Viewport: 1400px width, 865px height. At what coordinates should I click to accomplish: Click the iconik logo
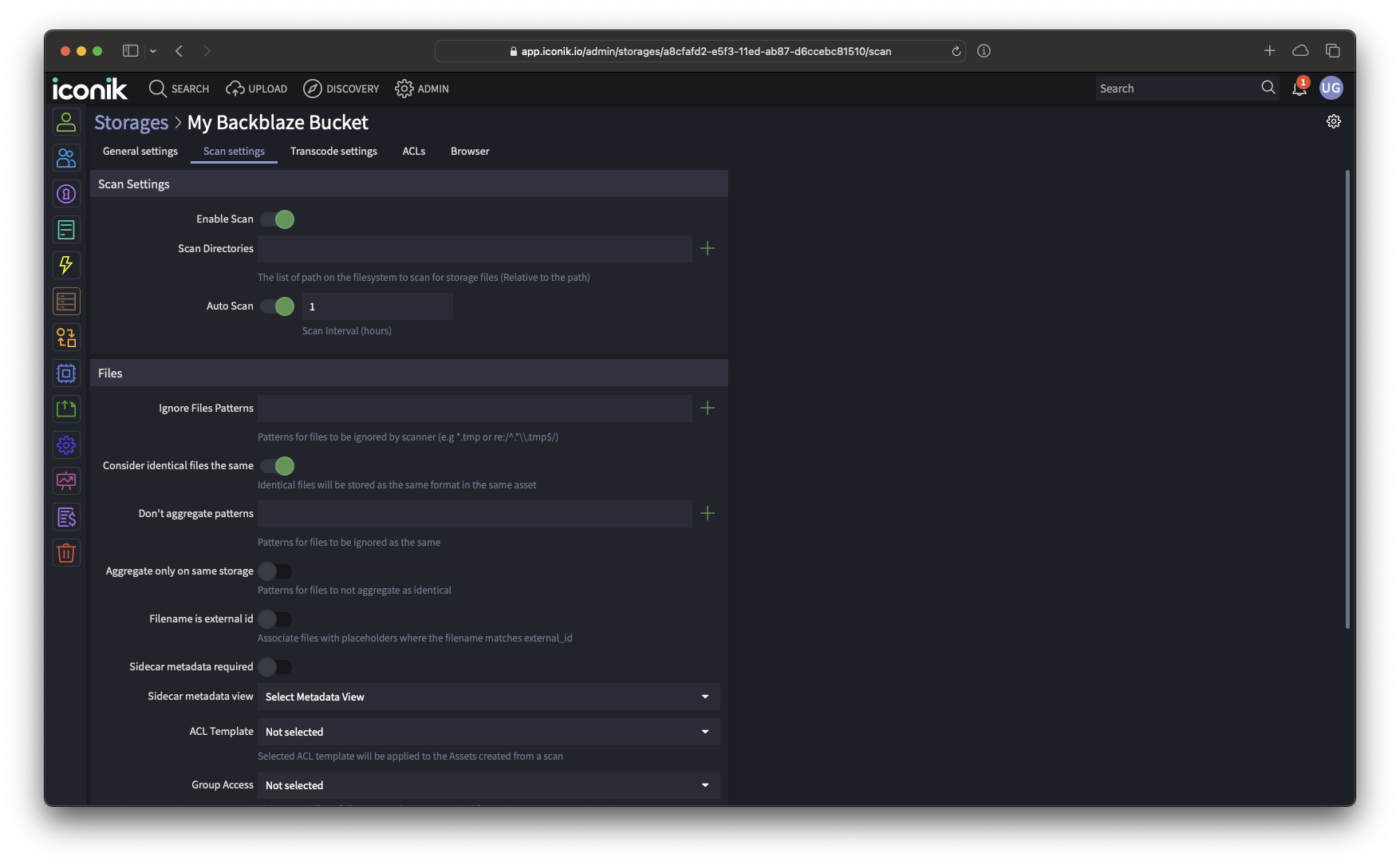coord(89,89)
